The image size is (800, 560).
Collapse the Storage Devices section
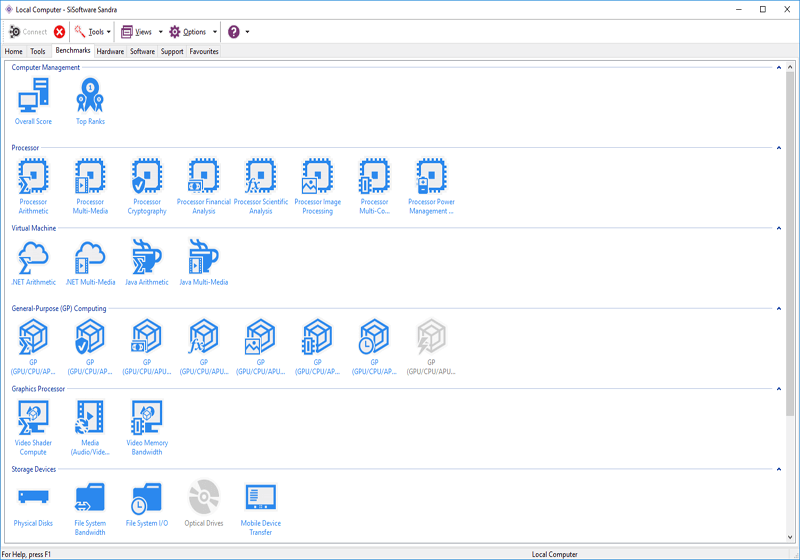tap(779, 469)
